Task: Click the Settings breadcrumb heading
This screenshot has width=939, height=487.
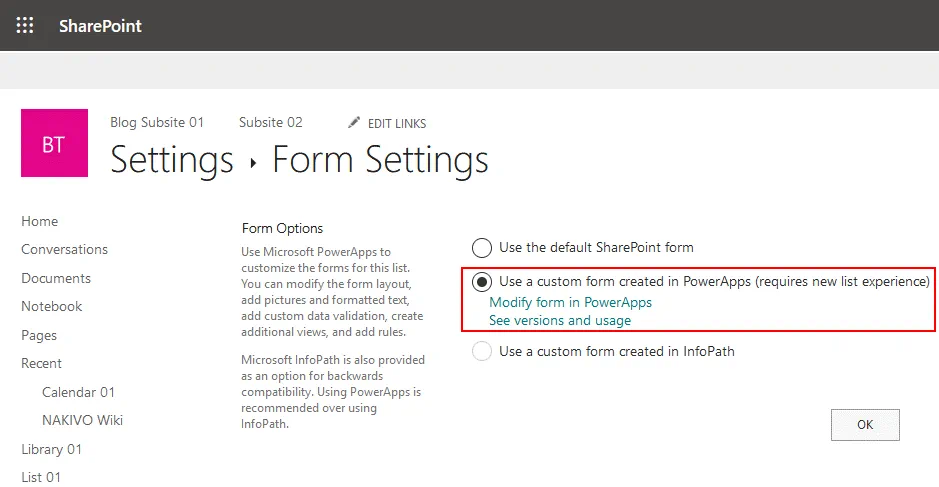Action: click(x=171, y=160)
